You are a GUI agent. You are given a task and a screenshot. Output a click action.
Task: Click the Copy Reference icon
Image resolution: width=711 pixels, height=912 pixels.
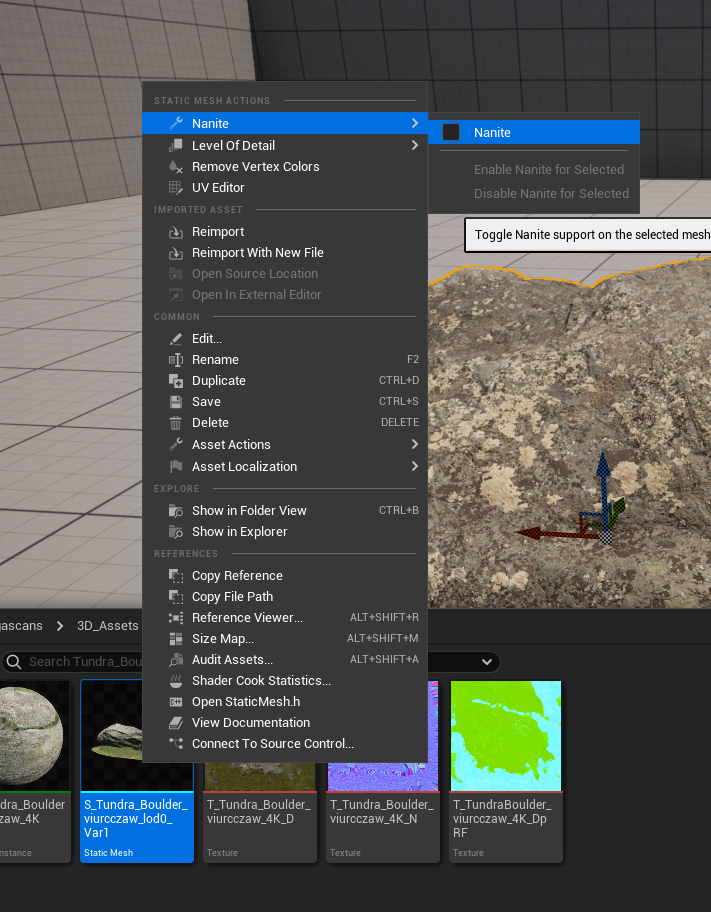176,576
